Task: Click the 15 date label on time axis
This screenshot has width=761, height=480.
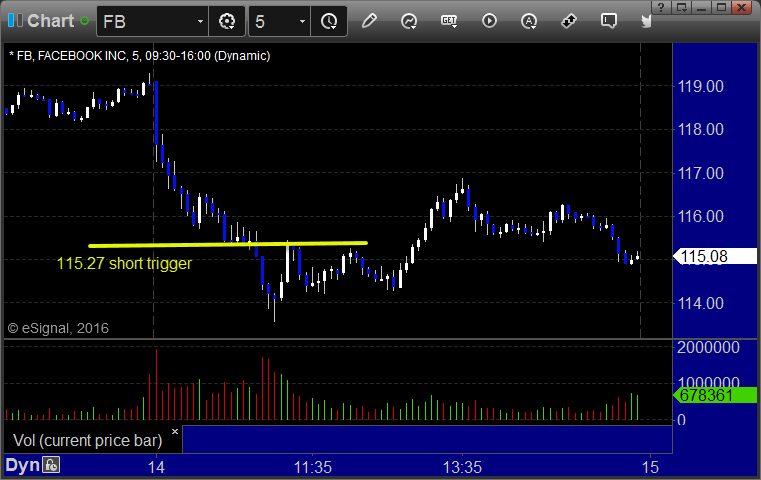Action: tap(650, 467)
